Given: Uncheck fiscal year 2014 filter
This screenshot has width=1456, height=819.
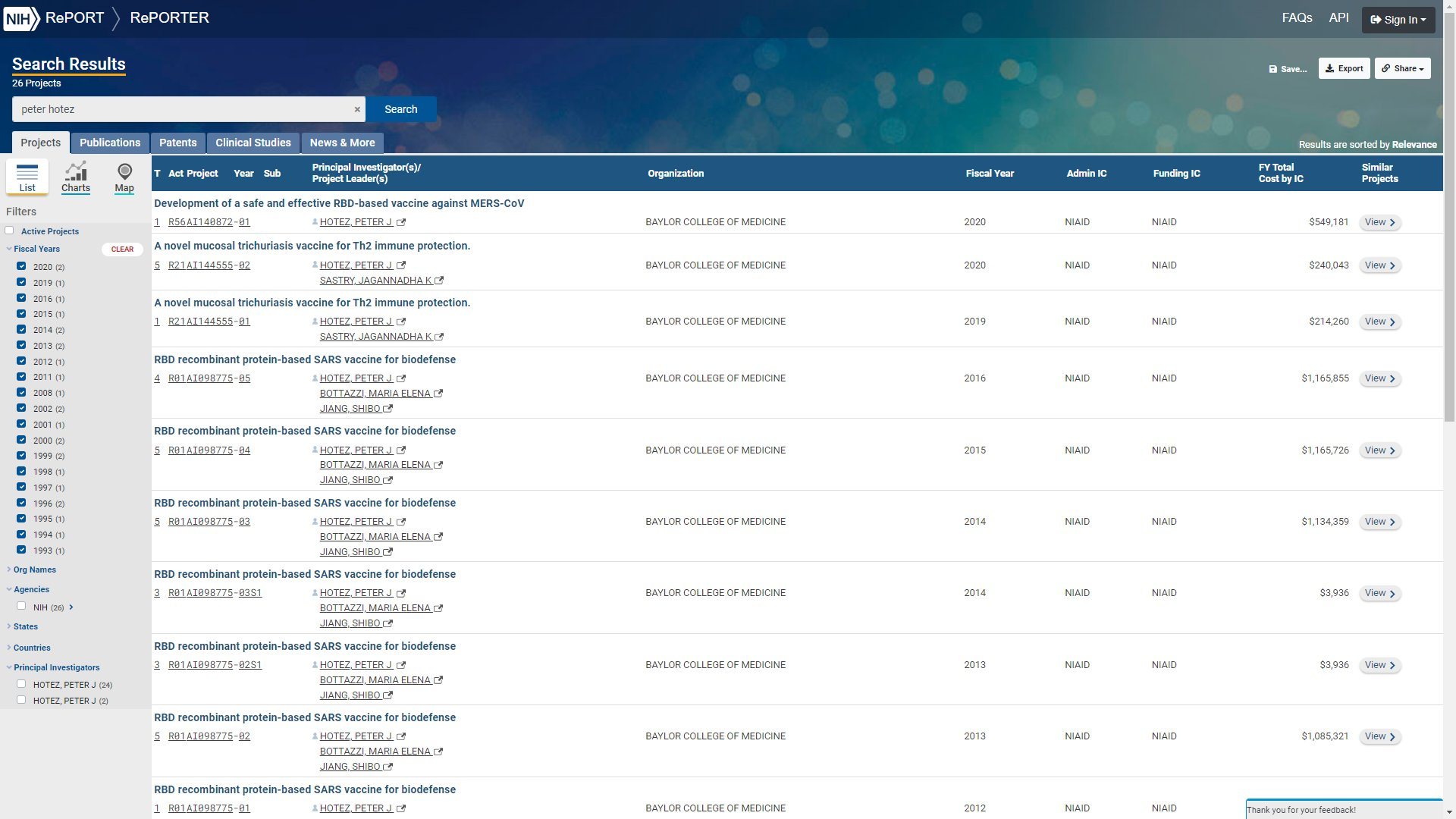Looking at the screenshot, I should [x=21, y=329].
